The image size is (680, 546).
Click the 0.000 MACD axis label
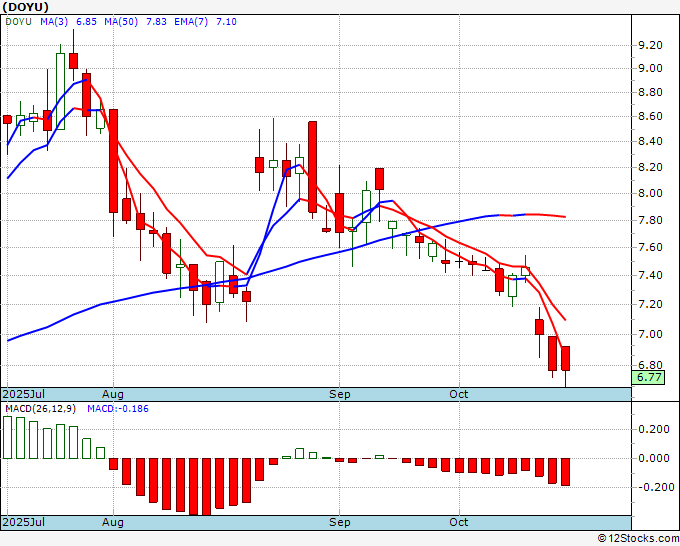click(x=654, y=458)
